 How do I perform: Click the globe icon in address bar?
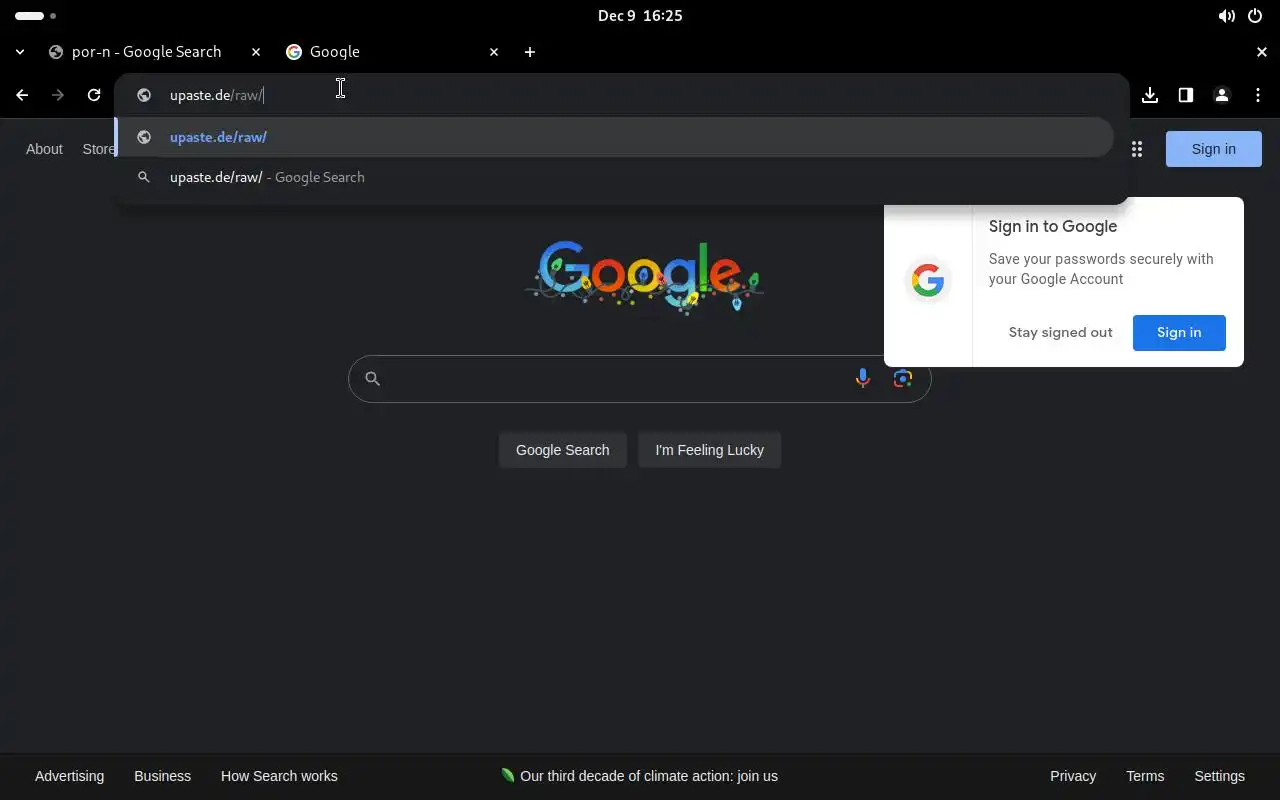(144, 95)
